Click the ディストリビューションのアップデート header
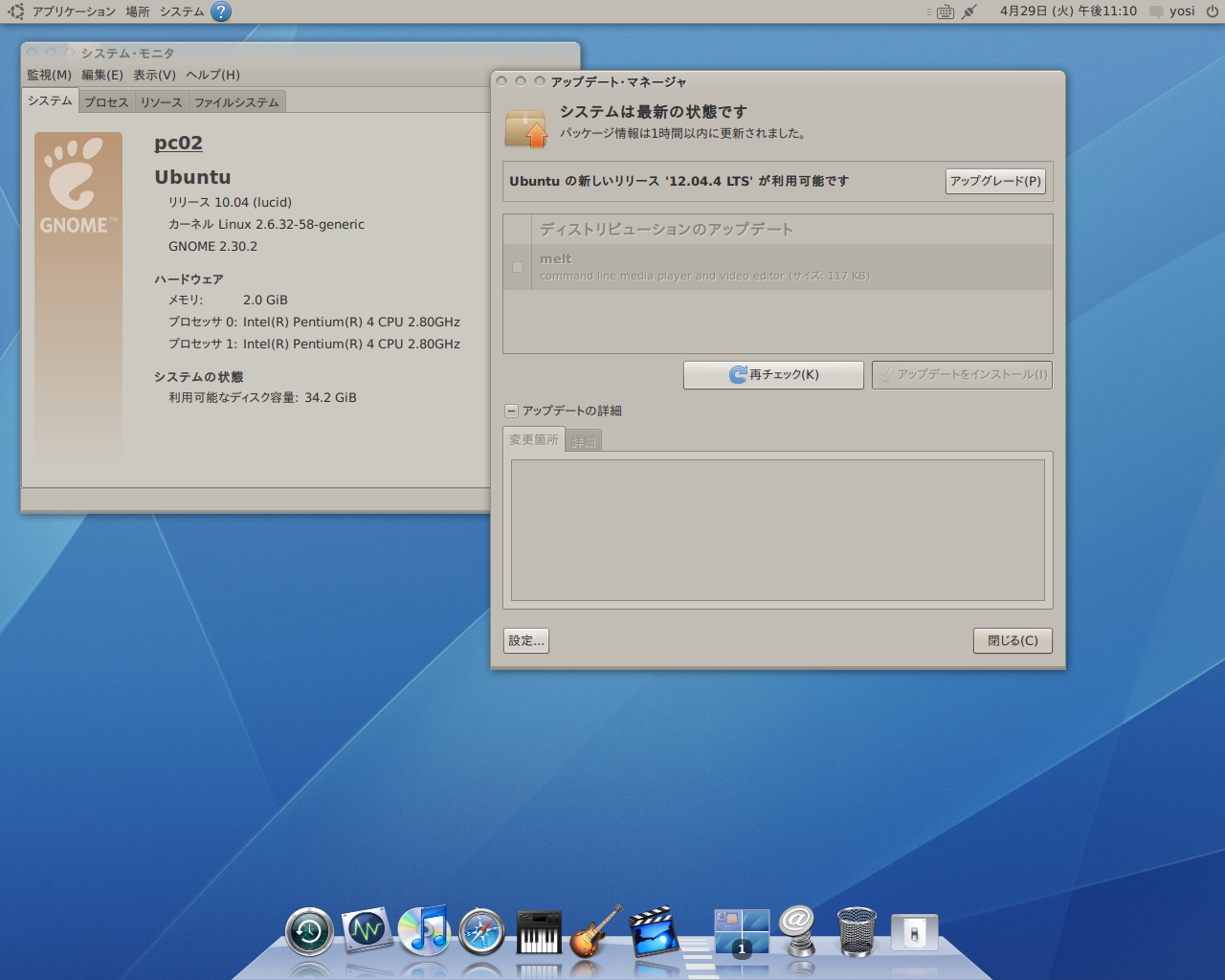1225x980 pixels. click(x=666, y=230)
